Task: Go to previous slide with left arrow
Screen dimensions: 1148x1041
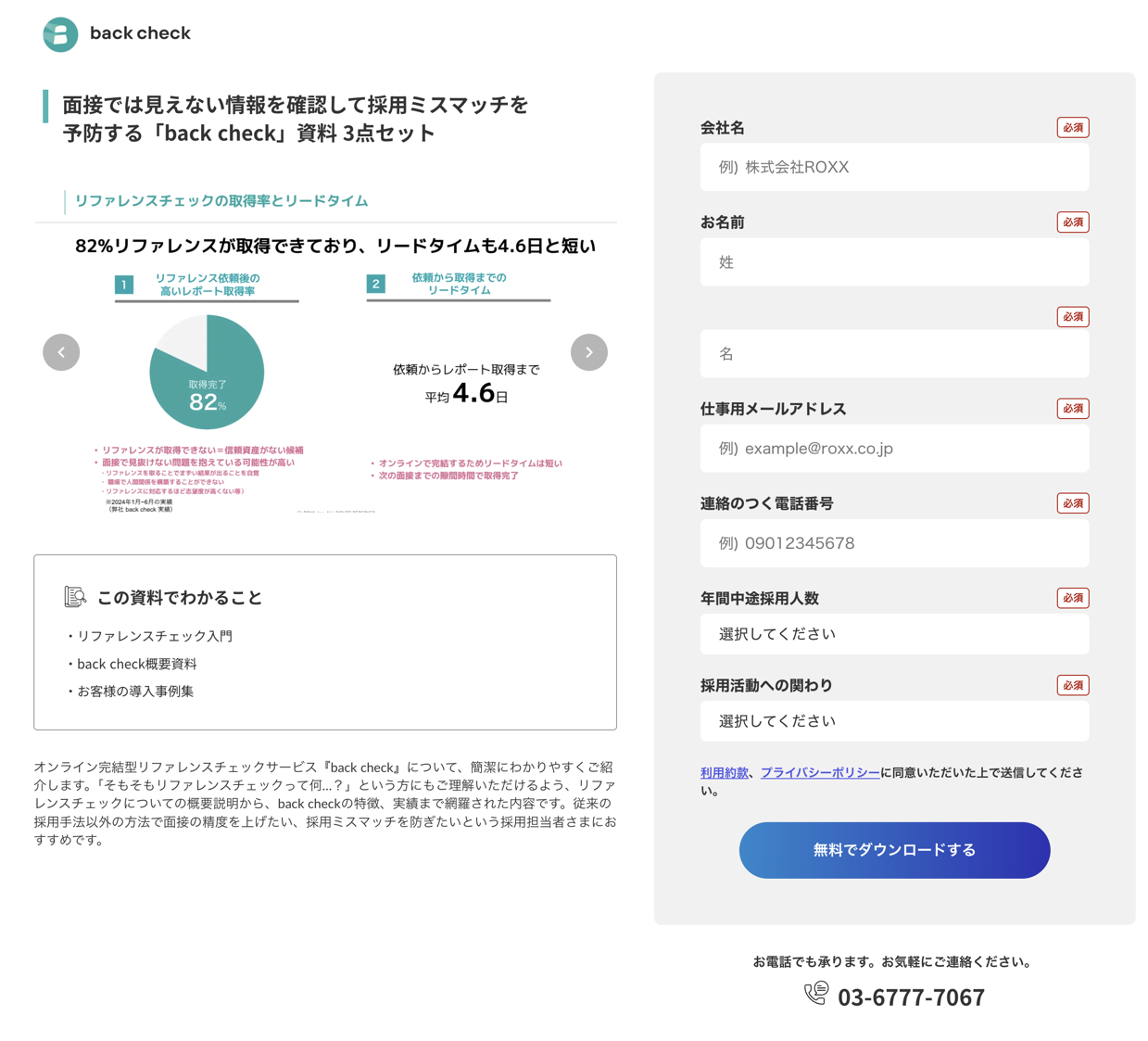Action: (x=61, y=352)
